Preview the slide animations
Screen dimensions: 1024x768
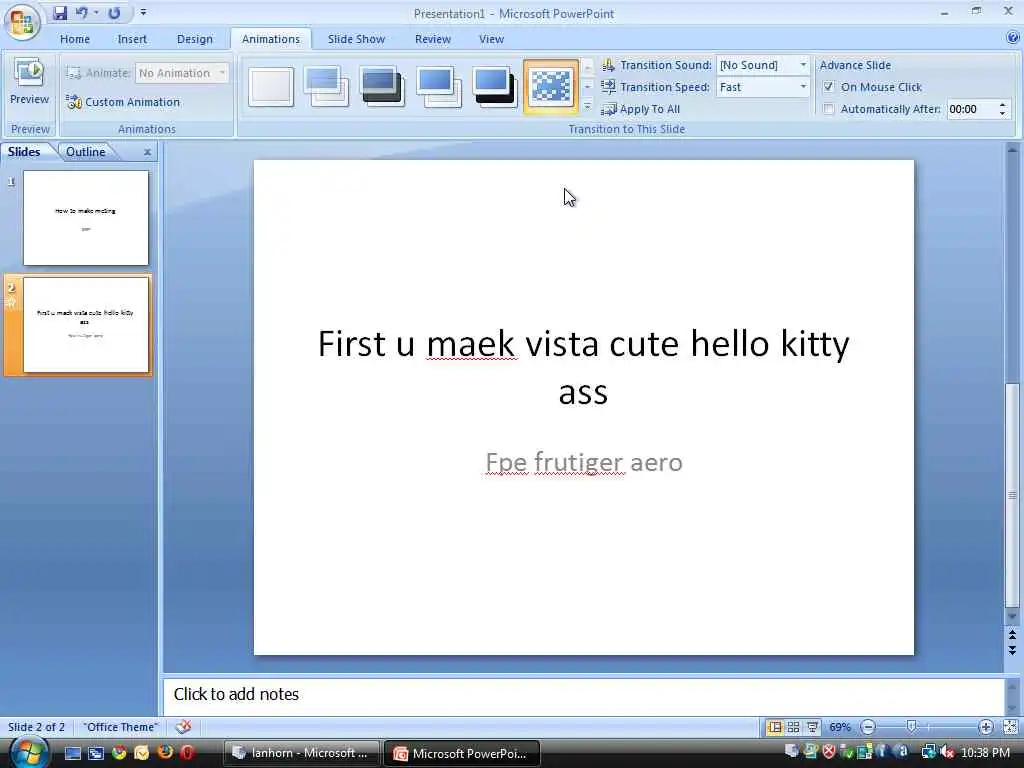point(29,82)
